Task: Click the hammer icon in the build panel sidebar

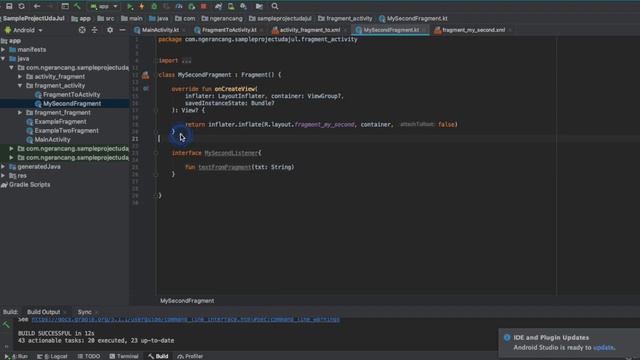Action: point(6,325)
